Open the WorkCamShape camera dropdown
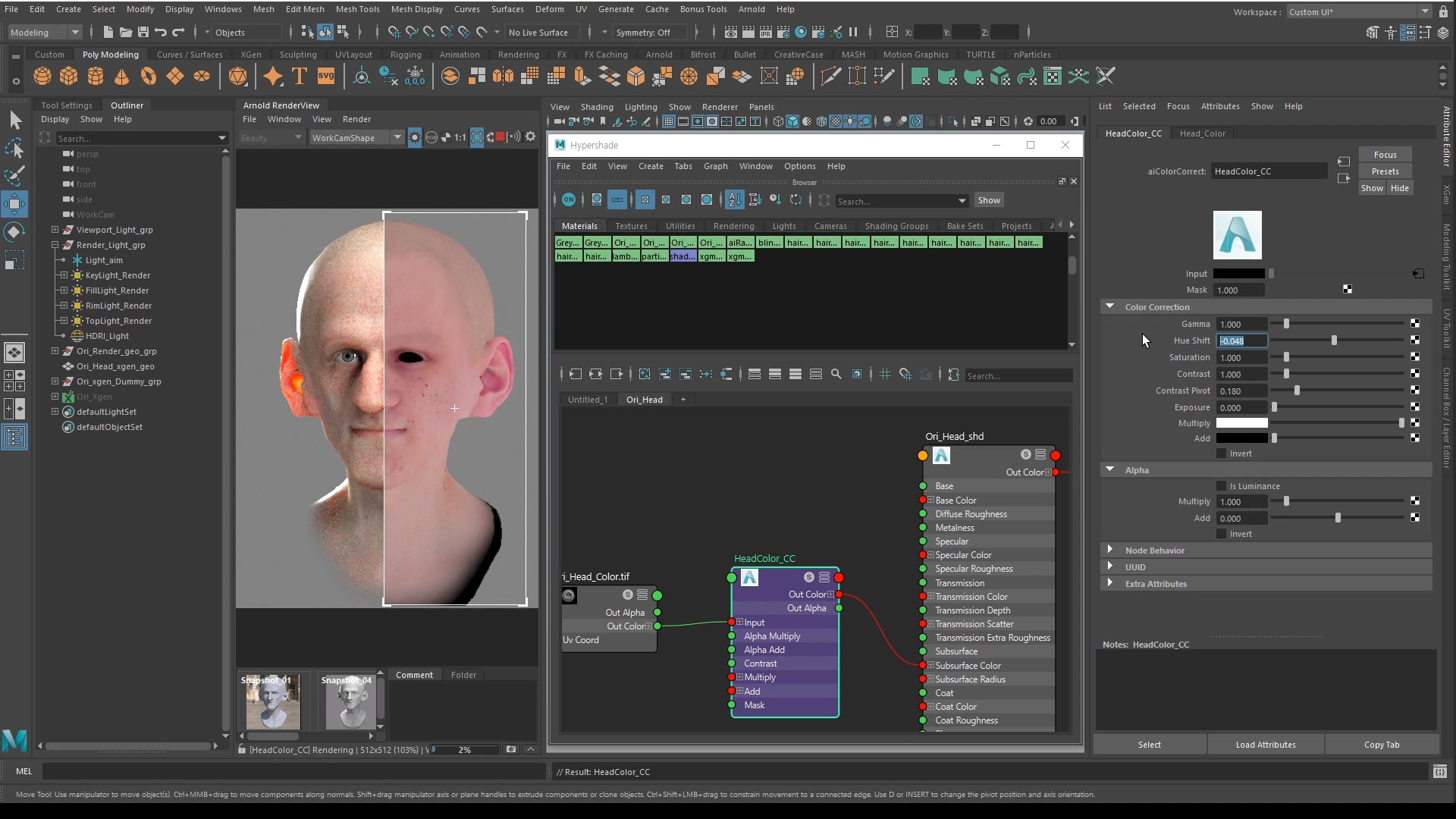The height and width of the screenshot is (819, 1456). 397,138
